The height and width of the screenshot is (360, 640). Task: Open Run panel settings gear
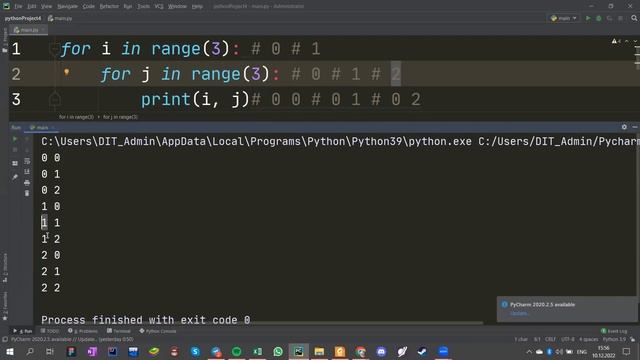(624, 127)
